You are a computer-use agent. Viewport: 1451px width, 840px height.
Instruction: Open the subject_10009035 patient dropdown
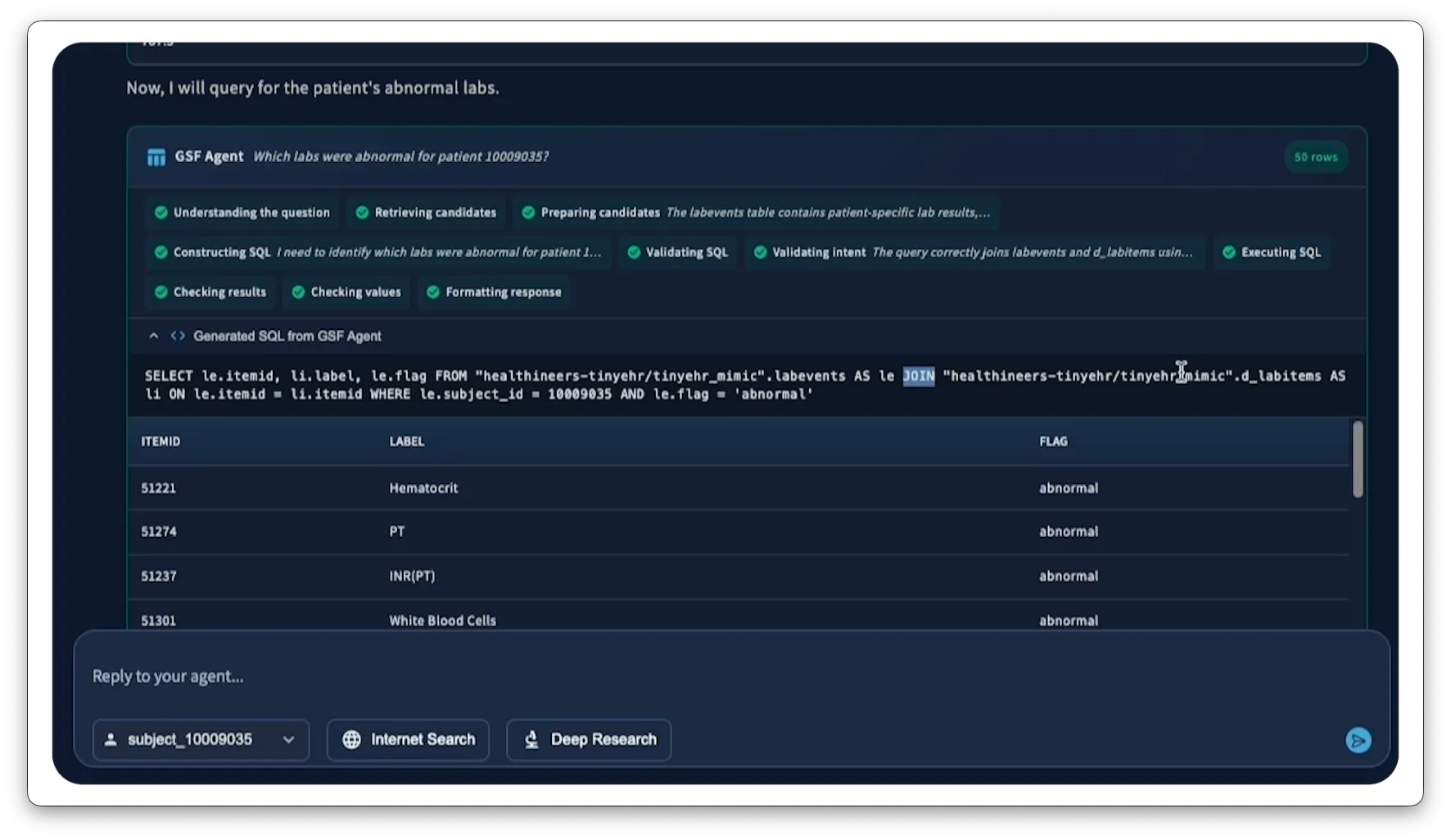pos(201,740)
